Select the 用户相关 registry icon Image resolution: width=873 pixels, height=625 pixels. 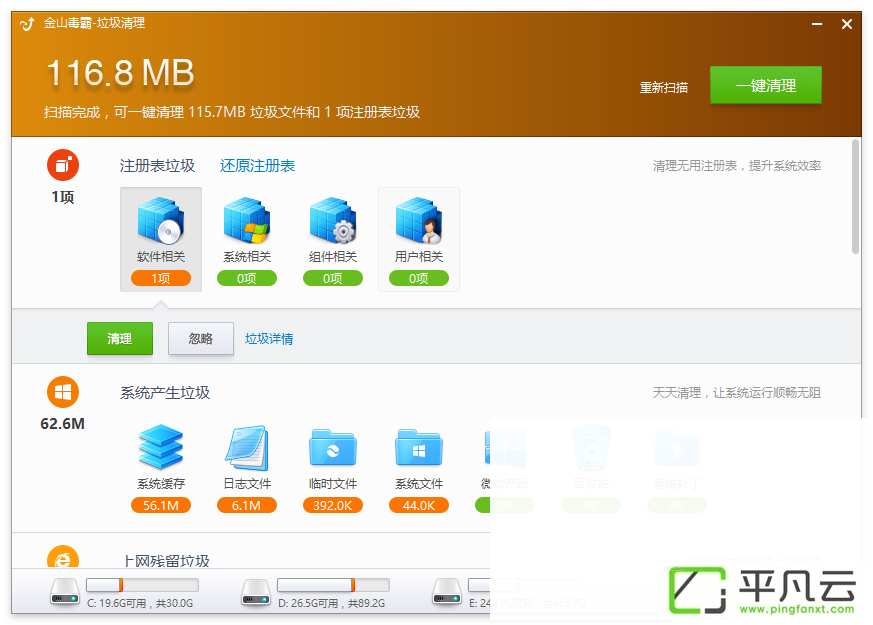(x=419, y=221)
